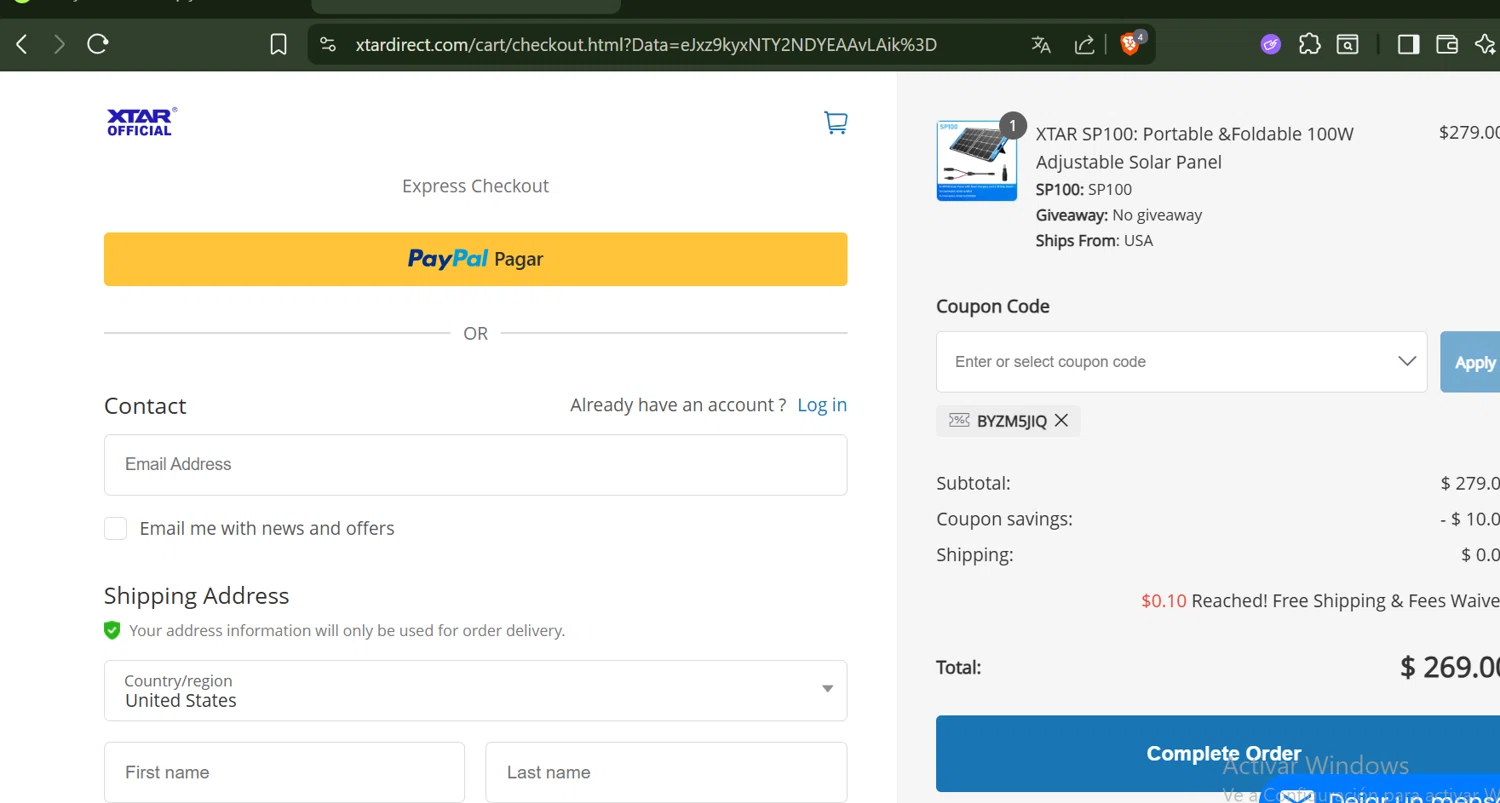The width and height of the screenshot is (1500, 803).
Task: Click the translate page icon
Action: [1041, 45]
